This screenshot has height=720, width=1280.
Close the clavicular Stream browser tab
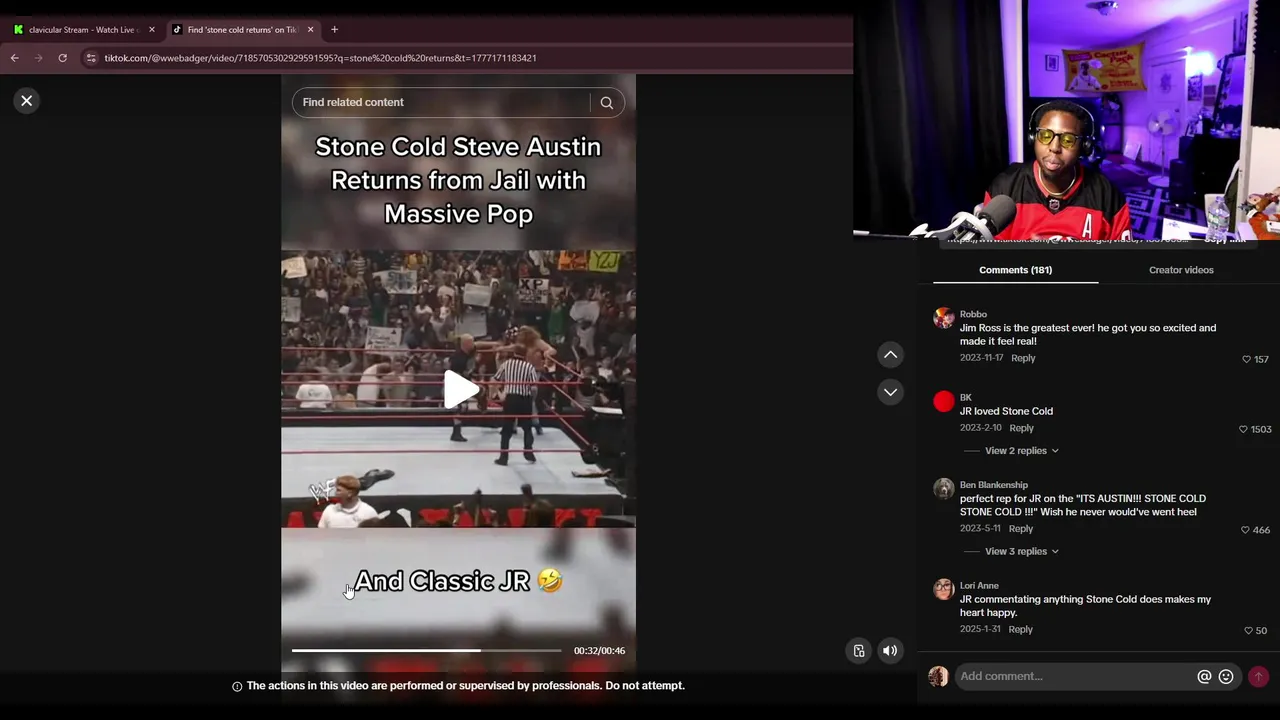(x=151, y=30)
